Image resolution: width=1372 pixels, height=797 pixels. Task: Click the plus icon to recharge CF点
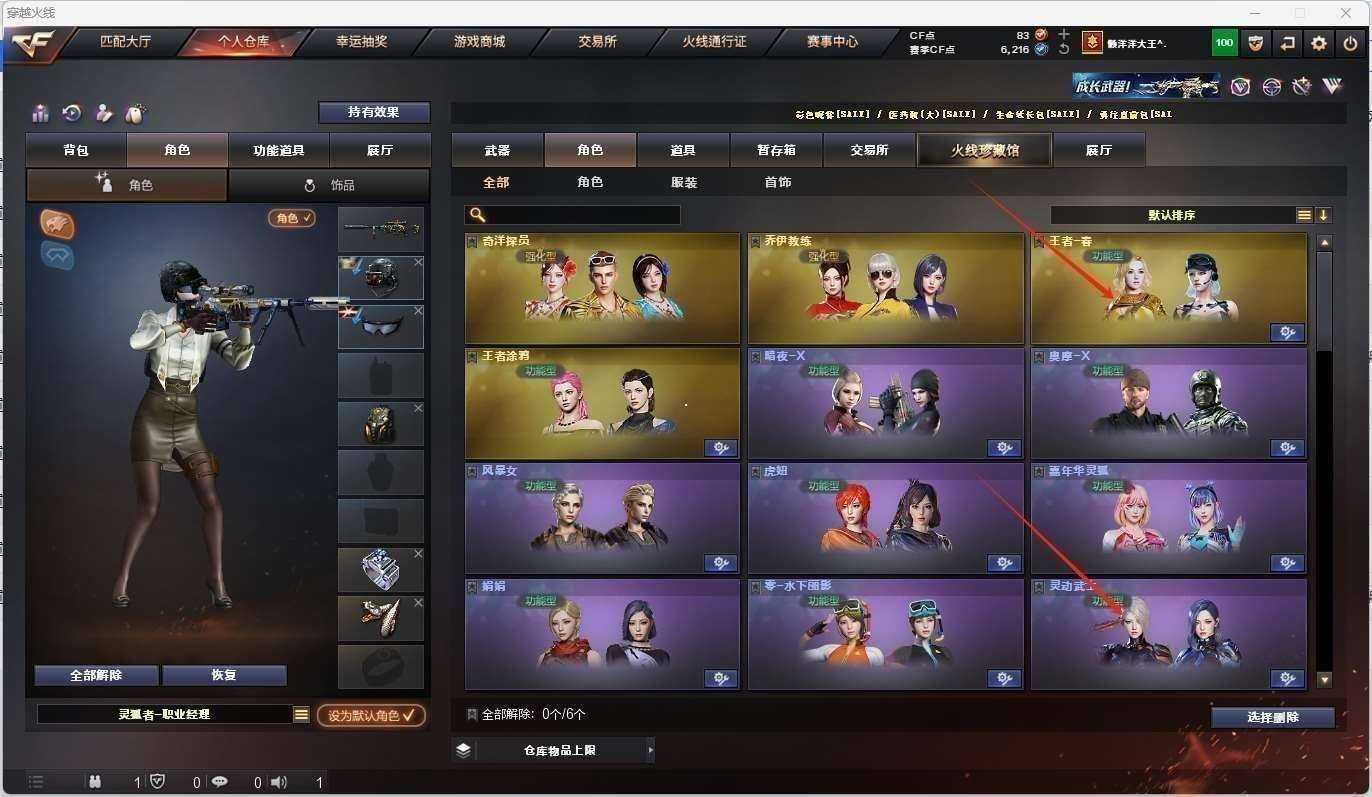click(1064, 34)
